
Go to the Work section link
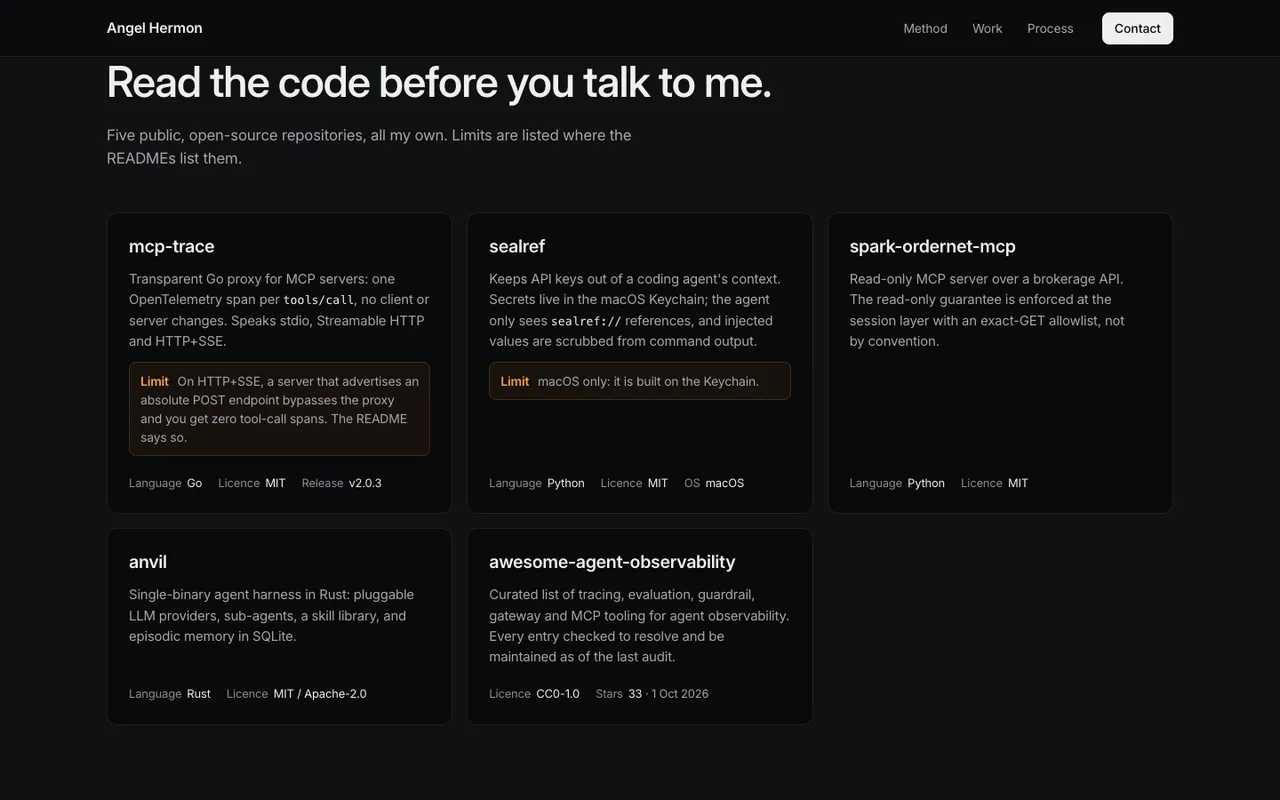(987, 28)
